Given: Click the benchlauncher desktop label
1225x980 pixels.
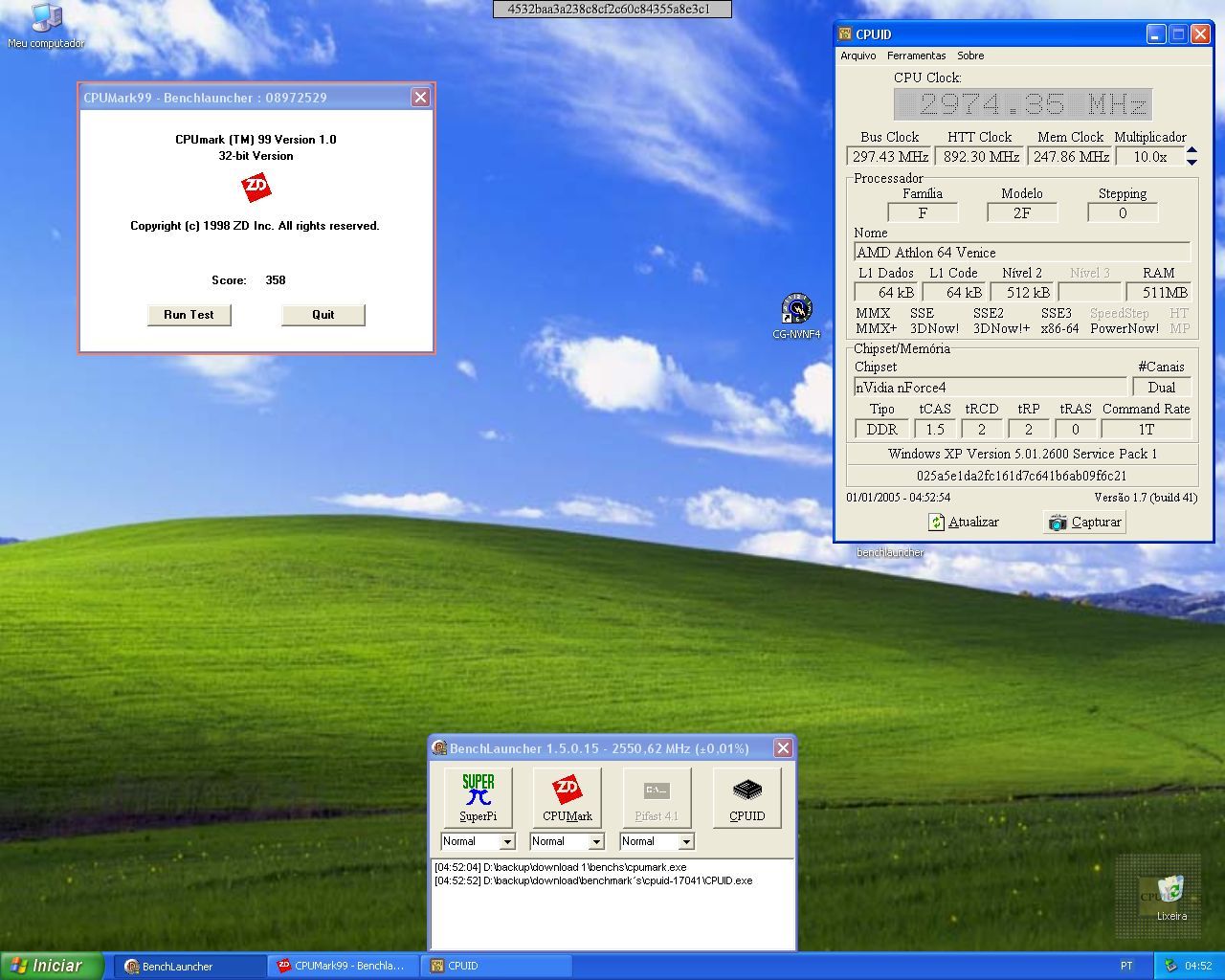Looking at the screenshot, I should pyautogui.click(x=890, y=552).
